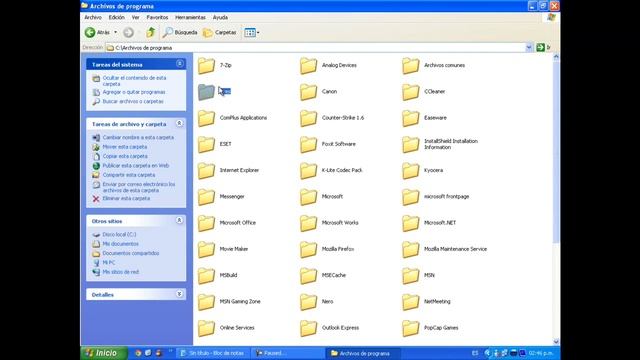Image resolution: width=640 pixels, height=360 pixels.
Task: Select the CCleaner folder icon
Action: (410, 92)
